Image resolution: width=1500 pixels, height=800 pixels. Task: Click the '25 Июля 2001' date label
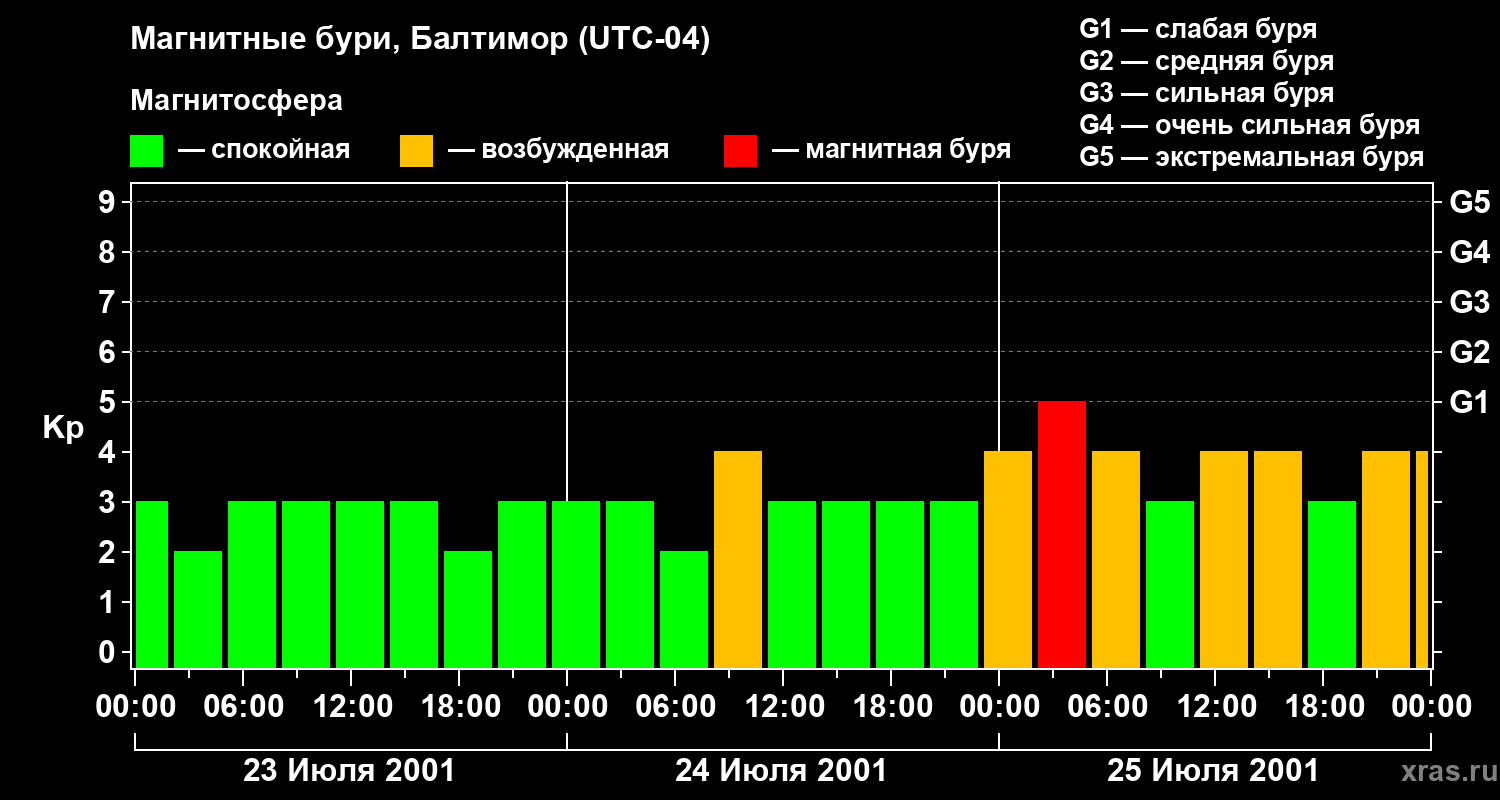click(x=1213, y=771)
